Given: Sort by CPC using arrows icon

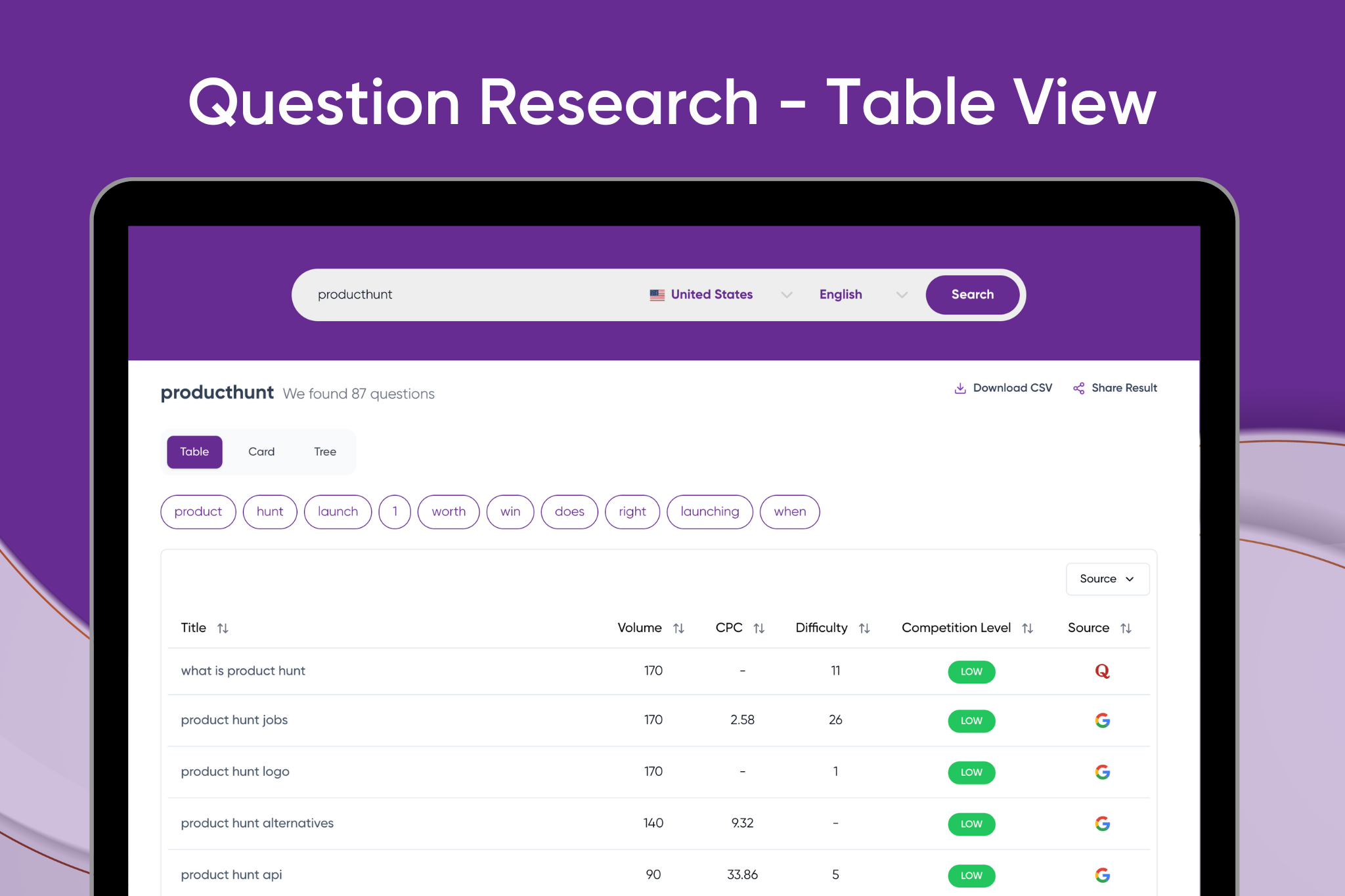Looking at the screenshot, I should click(x=759, y=628).
